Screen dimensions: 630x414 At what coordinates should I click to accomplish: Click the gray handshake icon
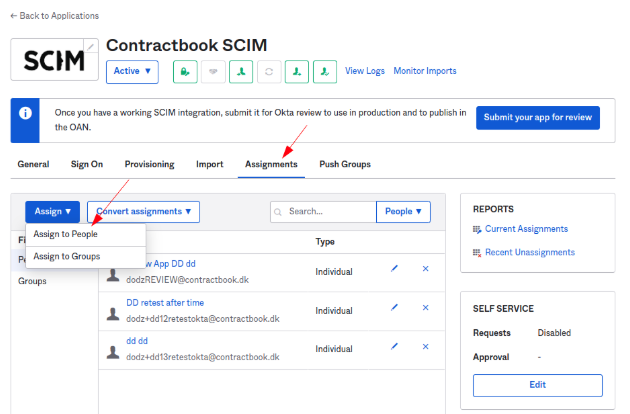(212, 72)
